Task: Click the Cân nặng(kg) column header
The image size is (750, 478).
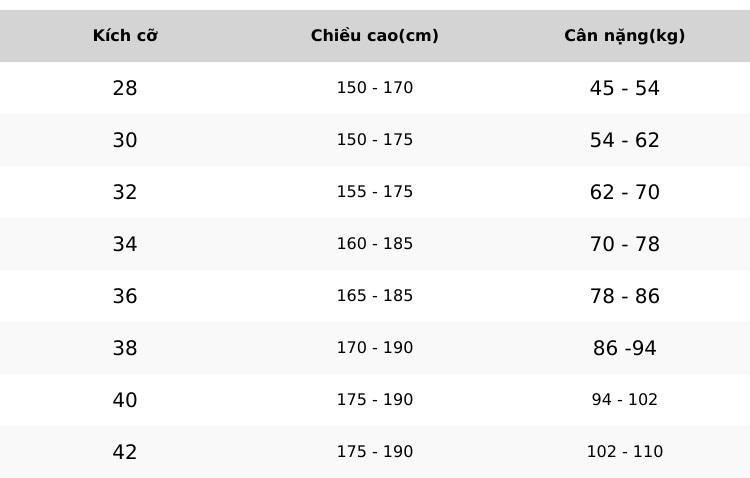Action: coord(624,35)
